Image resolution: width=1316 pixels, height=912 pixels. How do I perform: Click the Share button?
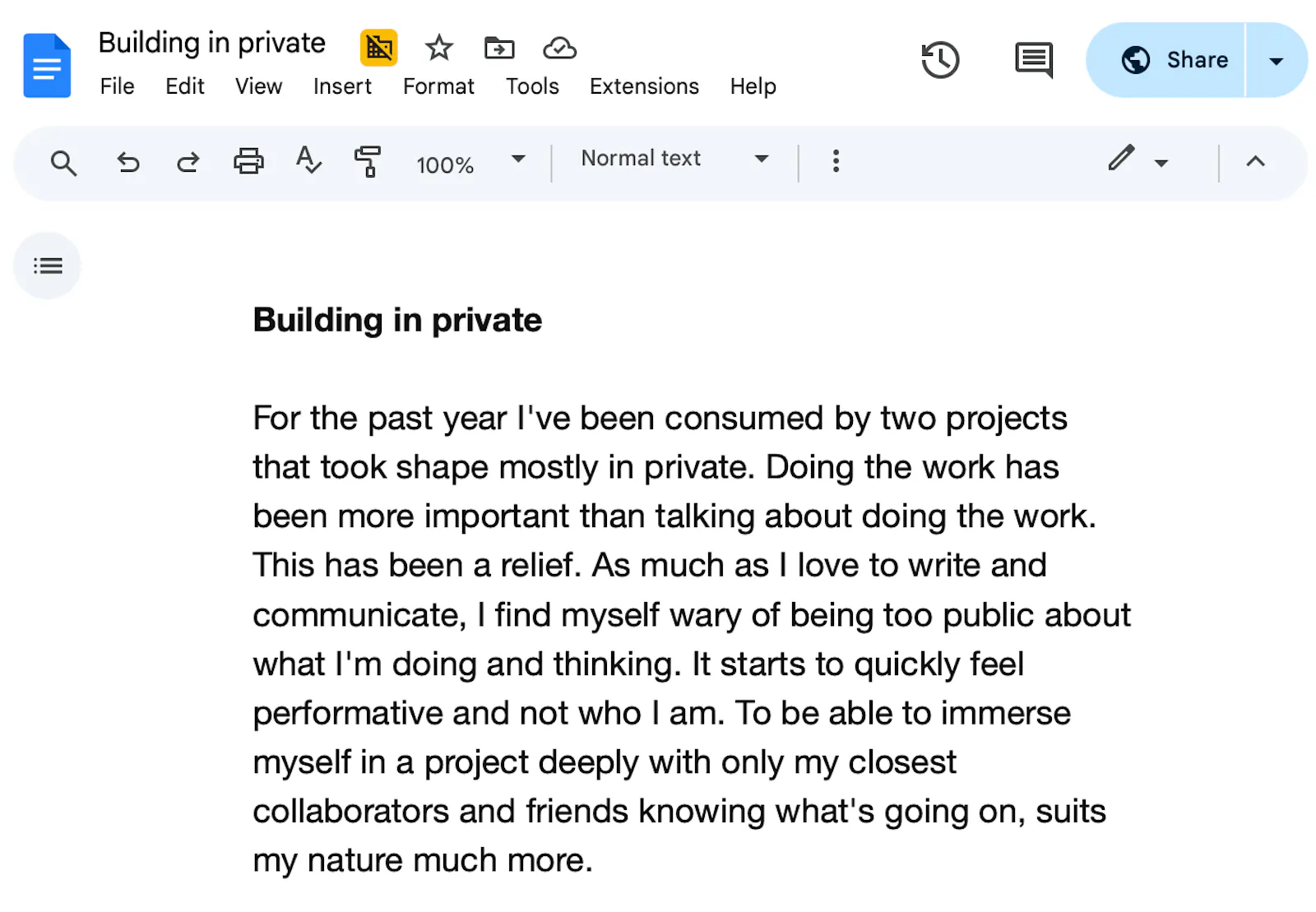1166,60
